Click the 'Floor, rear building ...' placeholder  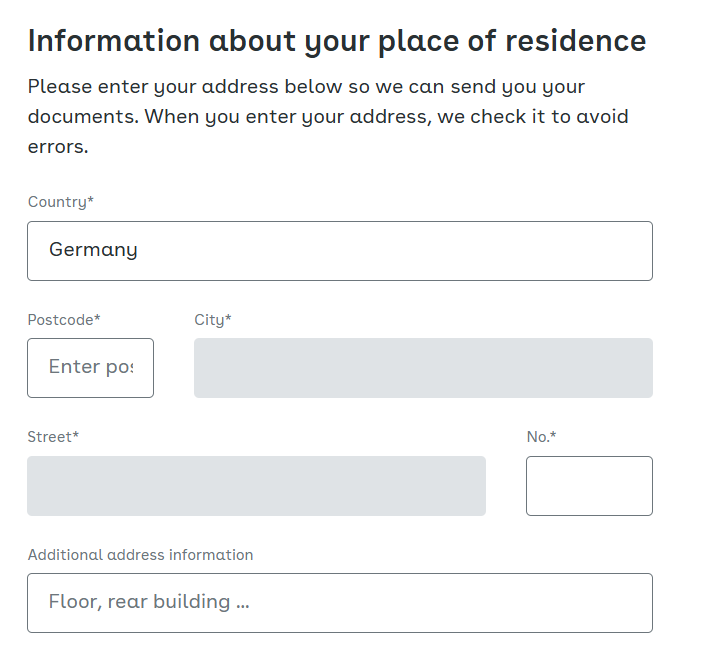[x=149, y=602]
